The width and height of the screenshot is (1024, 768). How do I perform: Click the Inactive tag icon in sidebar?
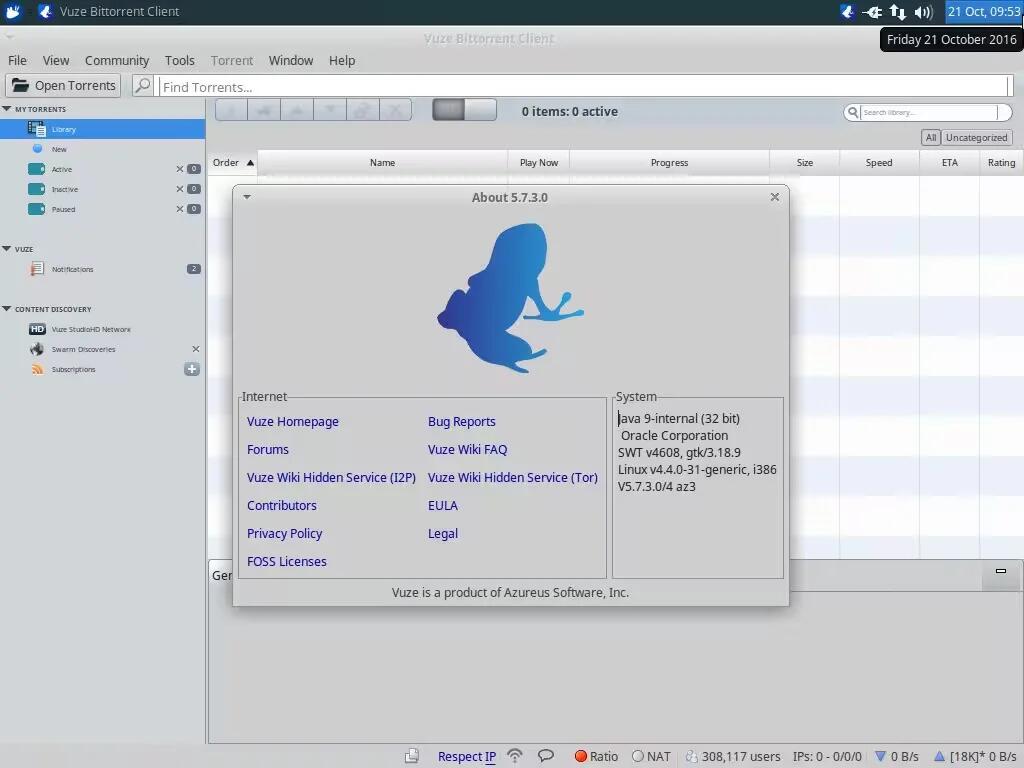pyautogui.click(x=37, y=189)
